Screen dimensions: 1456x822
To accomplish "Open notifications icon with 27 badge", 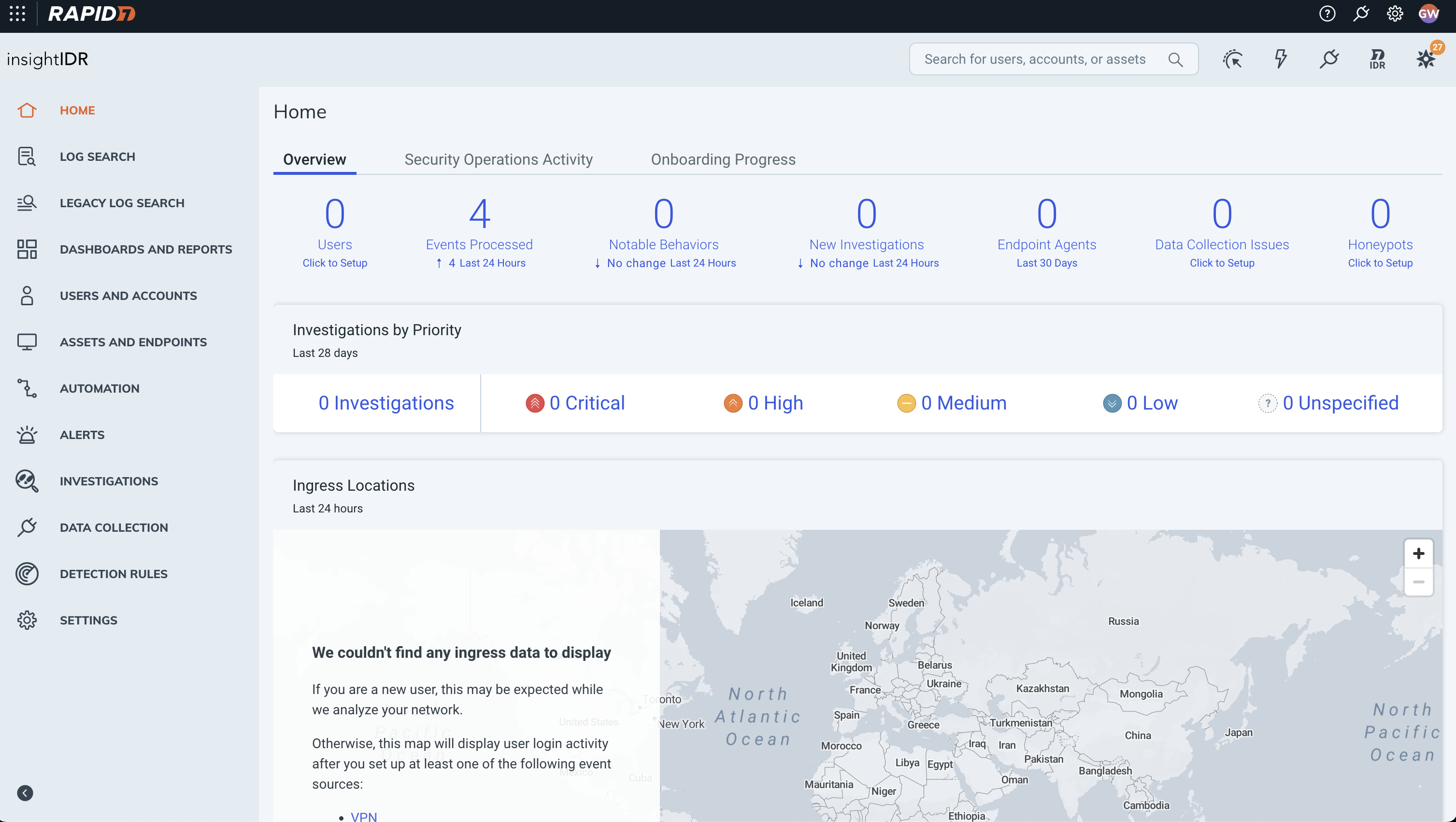I will (x=1427, y=58).
